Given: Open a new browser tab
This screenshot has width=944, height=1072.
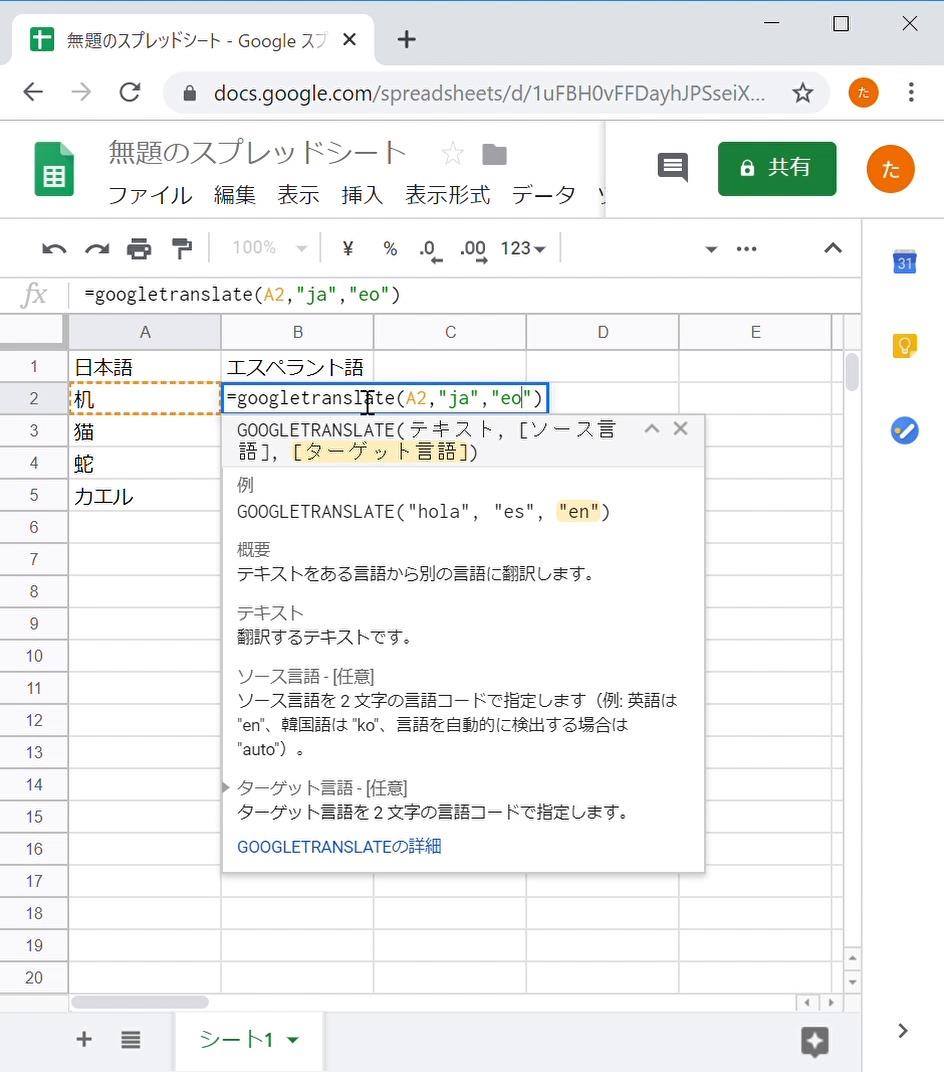Looking at the screenshot, I should pos(407,40).
